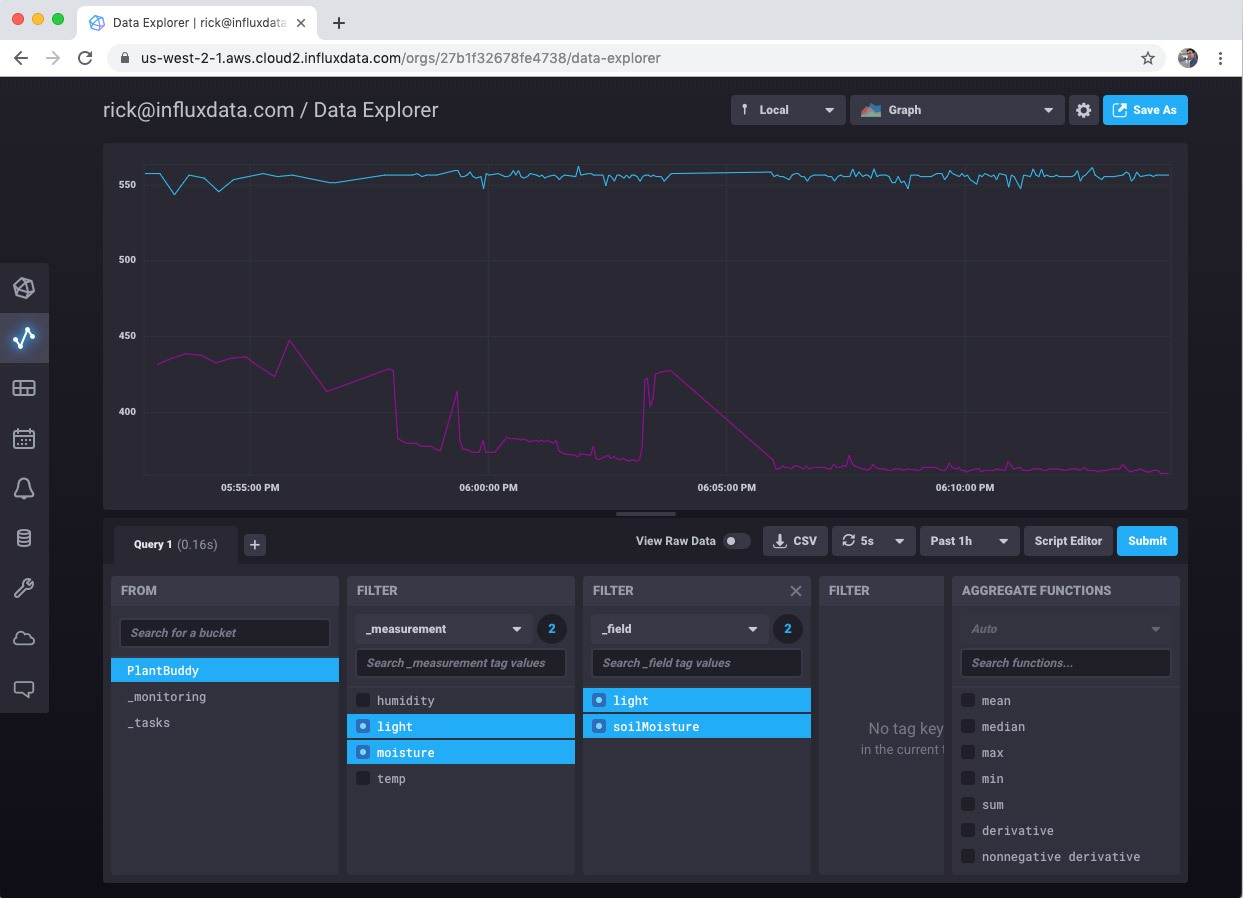
Task: Download query results with the CSV button
Action: [x=794, y=540]
